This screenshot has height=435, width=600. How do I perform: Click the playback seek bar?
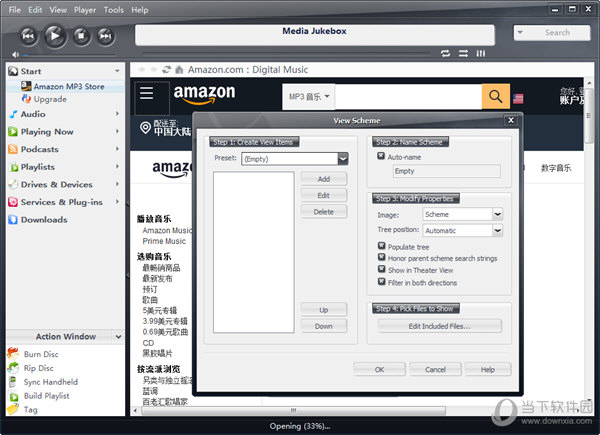pyautogui.click(x=287, y=53)
